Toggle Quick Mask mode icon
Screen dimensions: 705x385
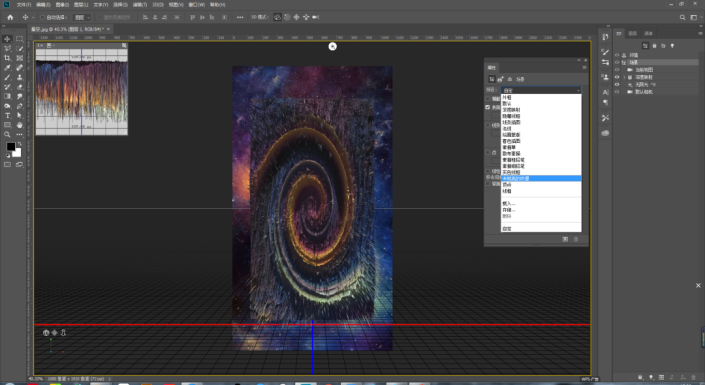7,165
